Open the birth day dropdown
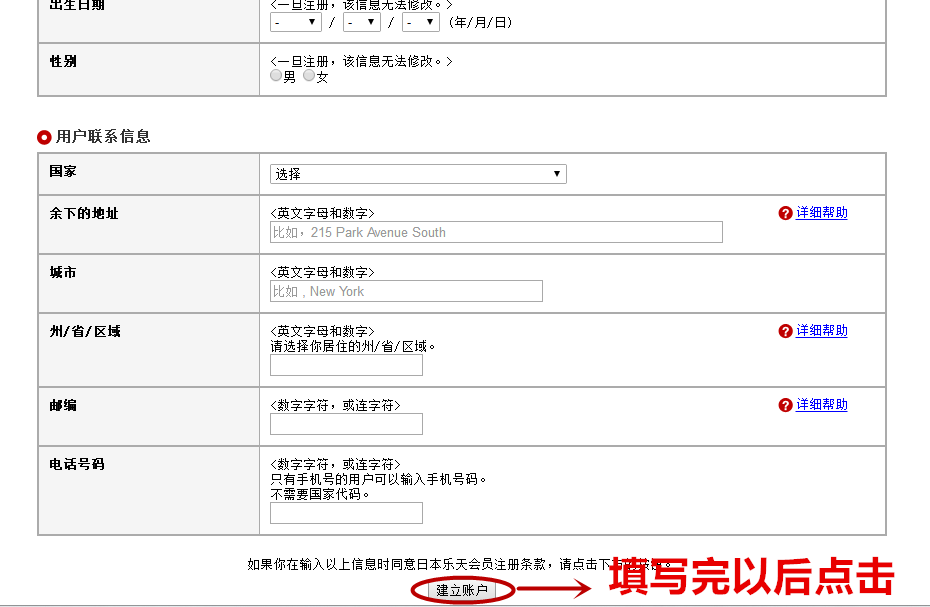Viewport: 930px width, 607px height. 421,23
